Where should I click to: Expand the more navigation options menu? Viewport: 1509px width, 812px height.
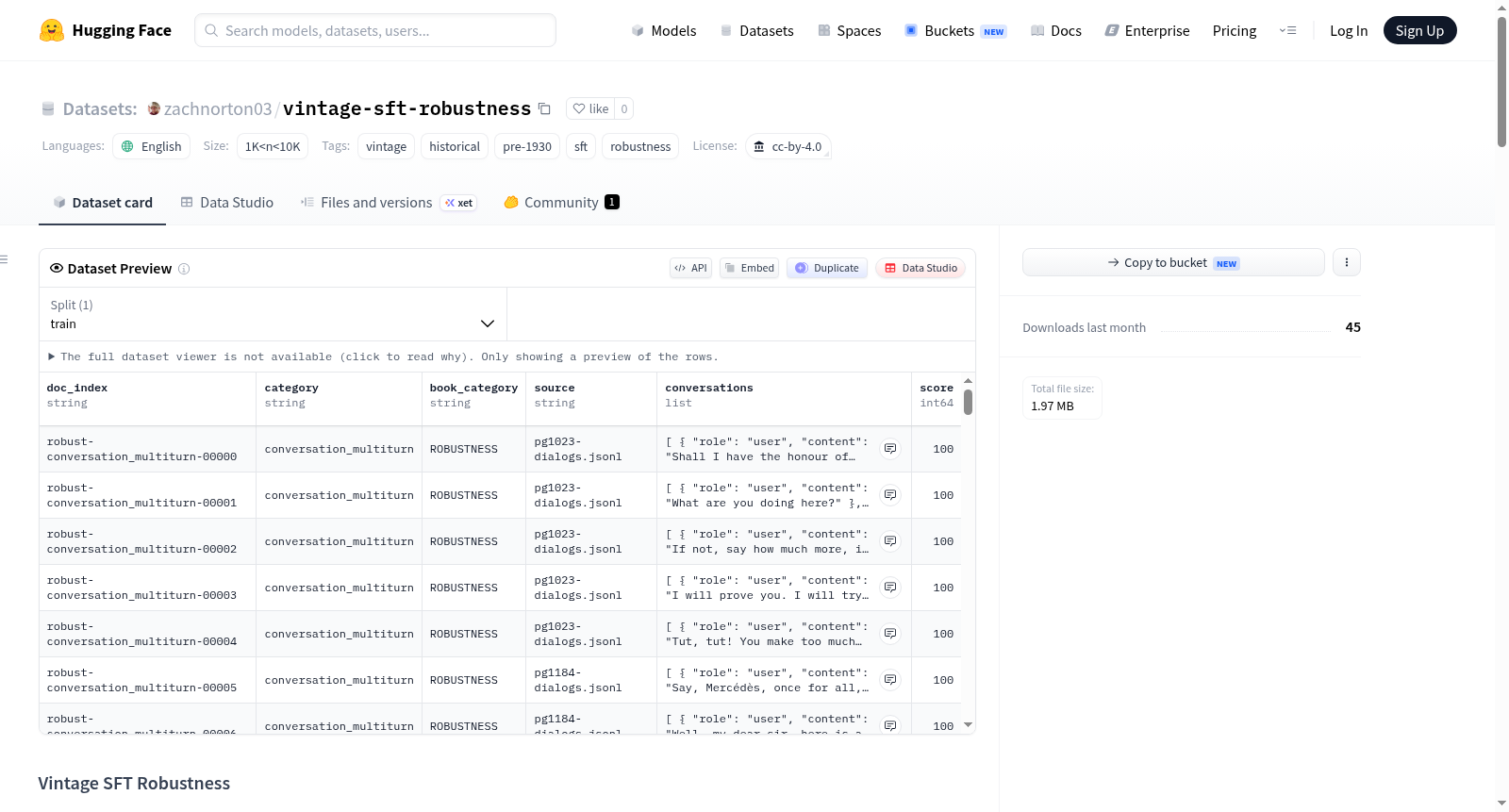(x=1287, y=31)
